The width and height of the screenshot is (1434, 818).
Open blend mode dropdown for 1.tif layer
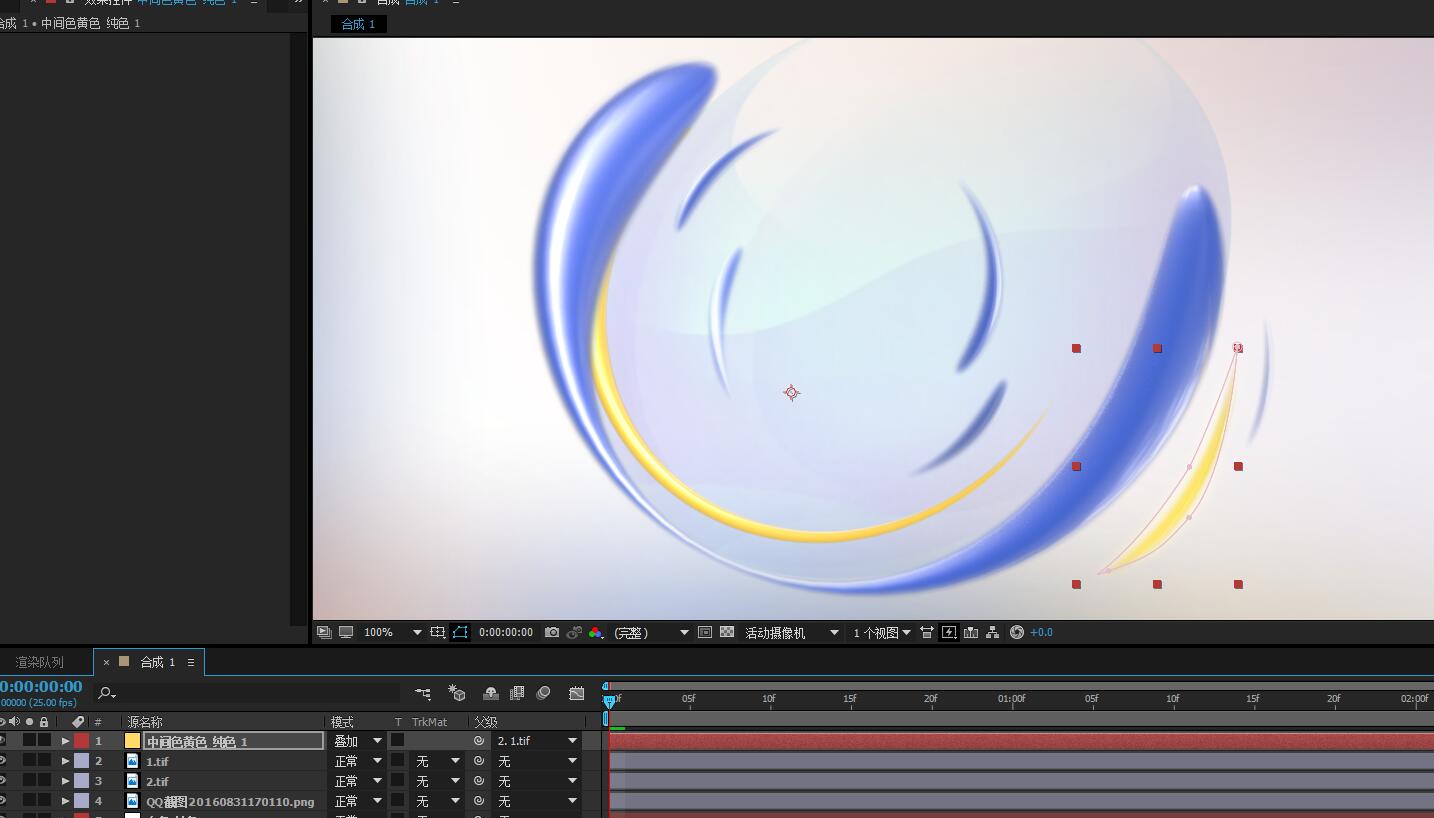(357, 761)
